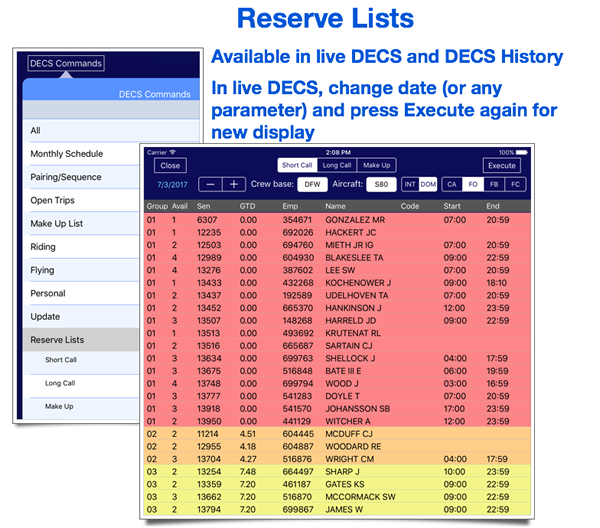Viewport: 600px width, 528px height.
Task: Select the FO position segment
Action: click(x=473, y=184)
